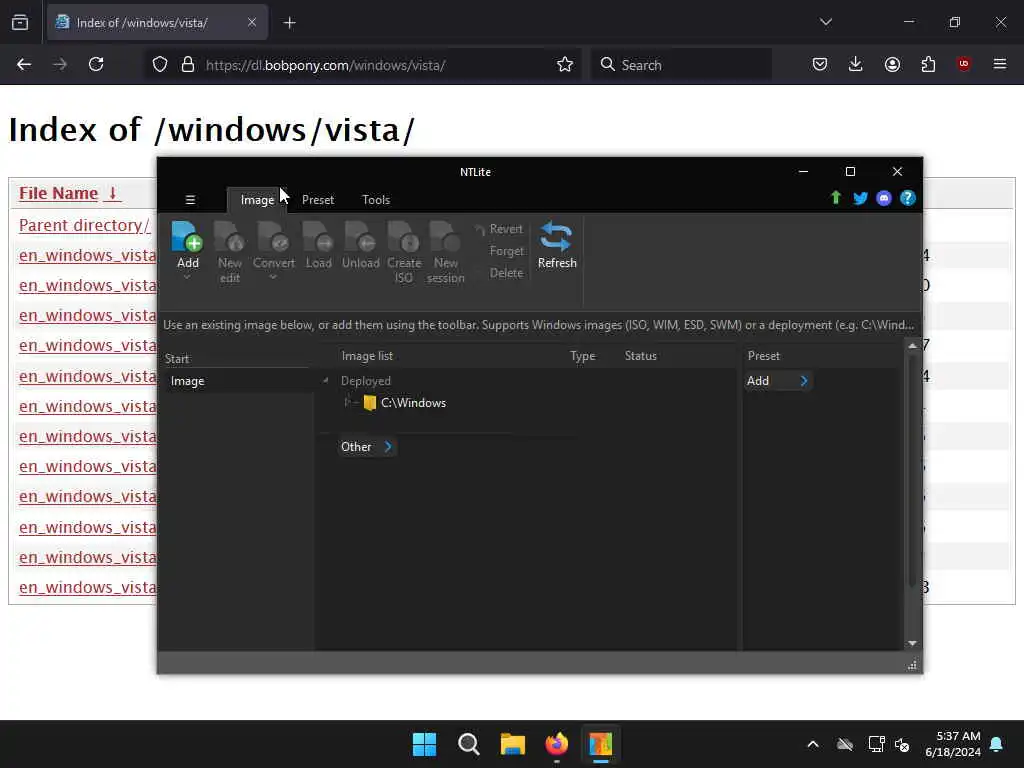Open NTLite Discord icon link
1024x768 pixels.
[884, 199]
